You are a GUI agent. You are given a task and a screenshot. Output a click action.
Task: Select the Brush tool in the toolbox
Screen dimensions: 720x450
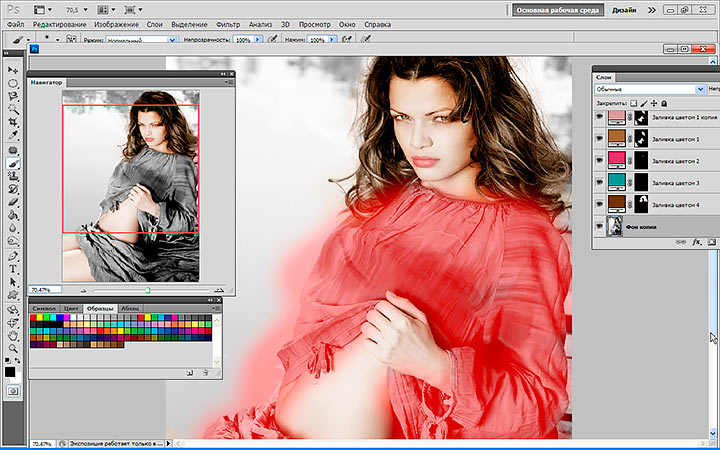13,162
